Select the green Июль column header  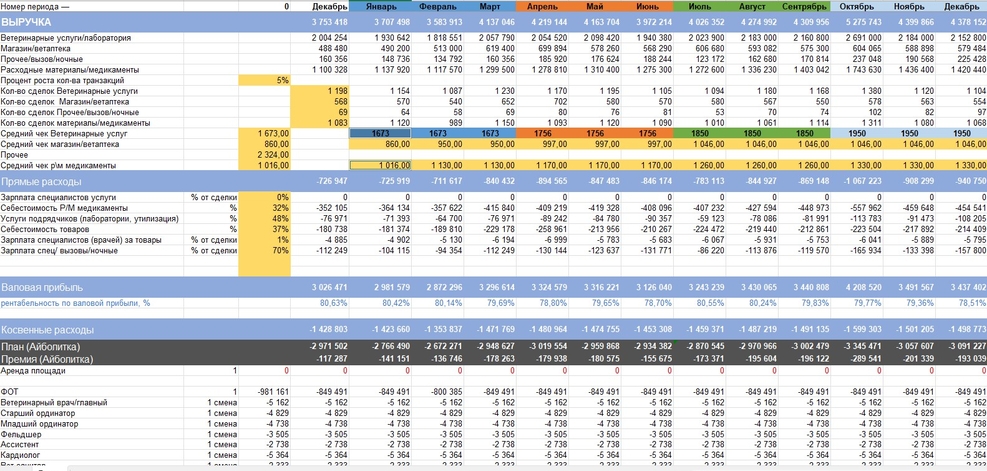[699, 6]
